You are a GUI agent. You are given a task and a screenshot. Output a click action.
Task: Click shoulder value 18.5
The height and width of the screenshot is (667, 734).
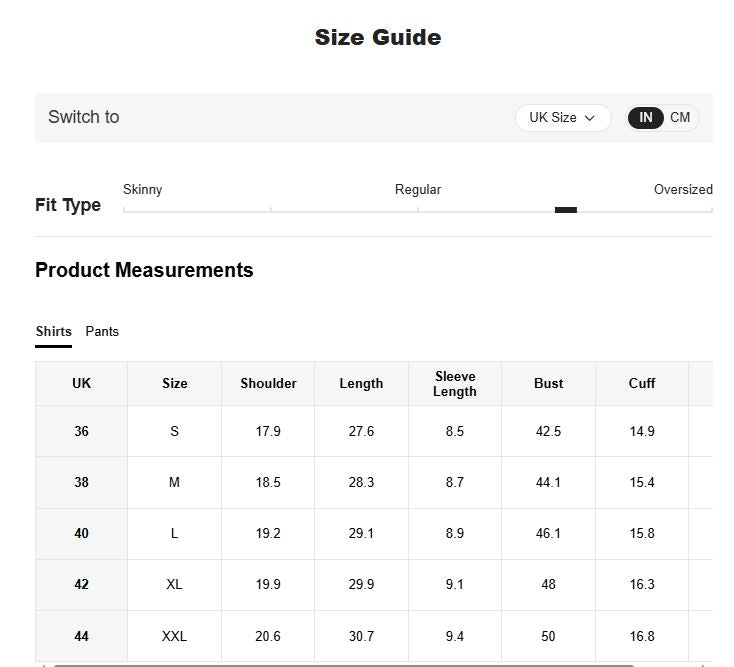[x=268, y=482]
